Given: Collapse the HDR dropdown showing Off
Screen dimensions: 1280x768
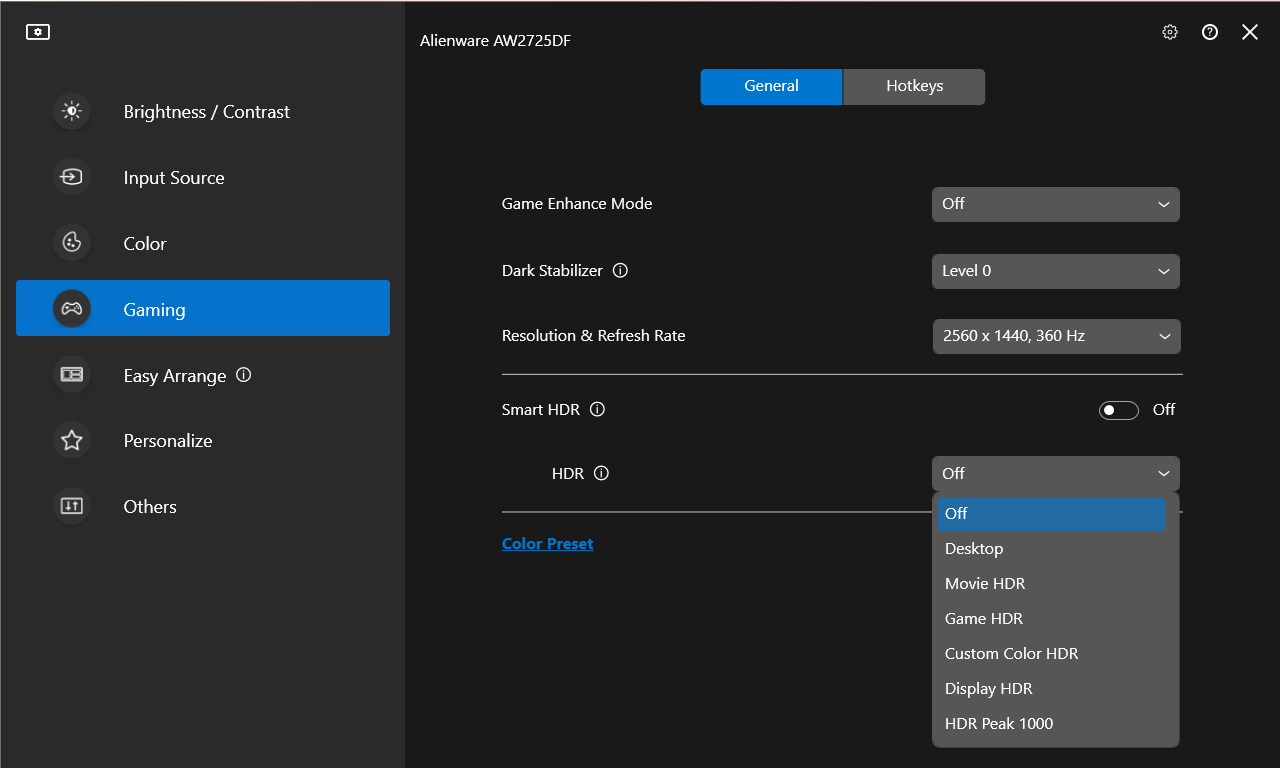Looking at the screenshot, I should (1056, 473).
